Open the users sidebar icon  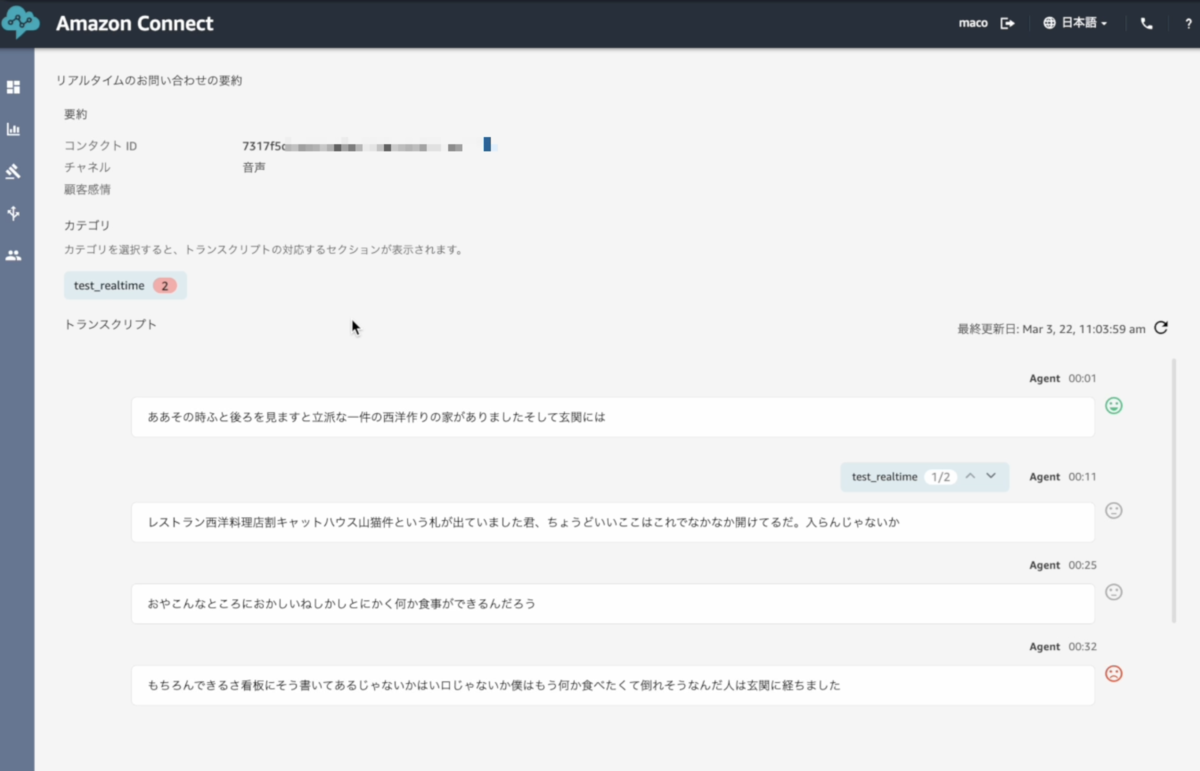point(13,255)
